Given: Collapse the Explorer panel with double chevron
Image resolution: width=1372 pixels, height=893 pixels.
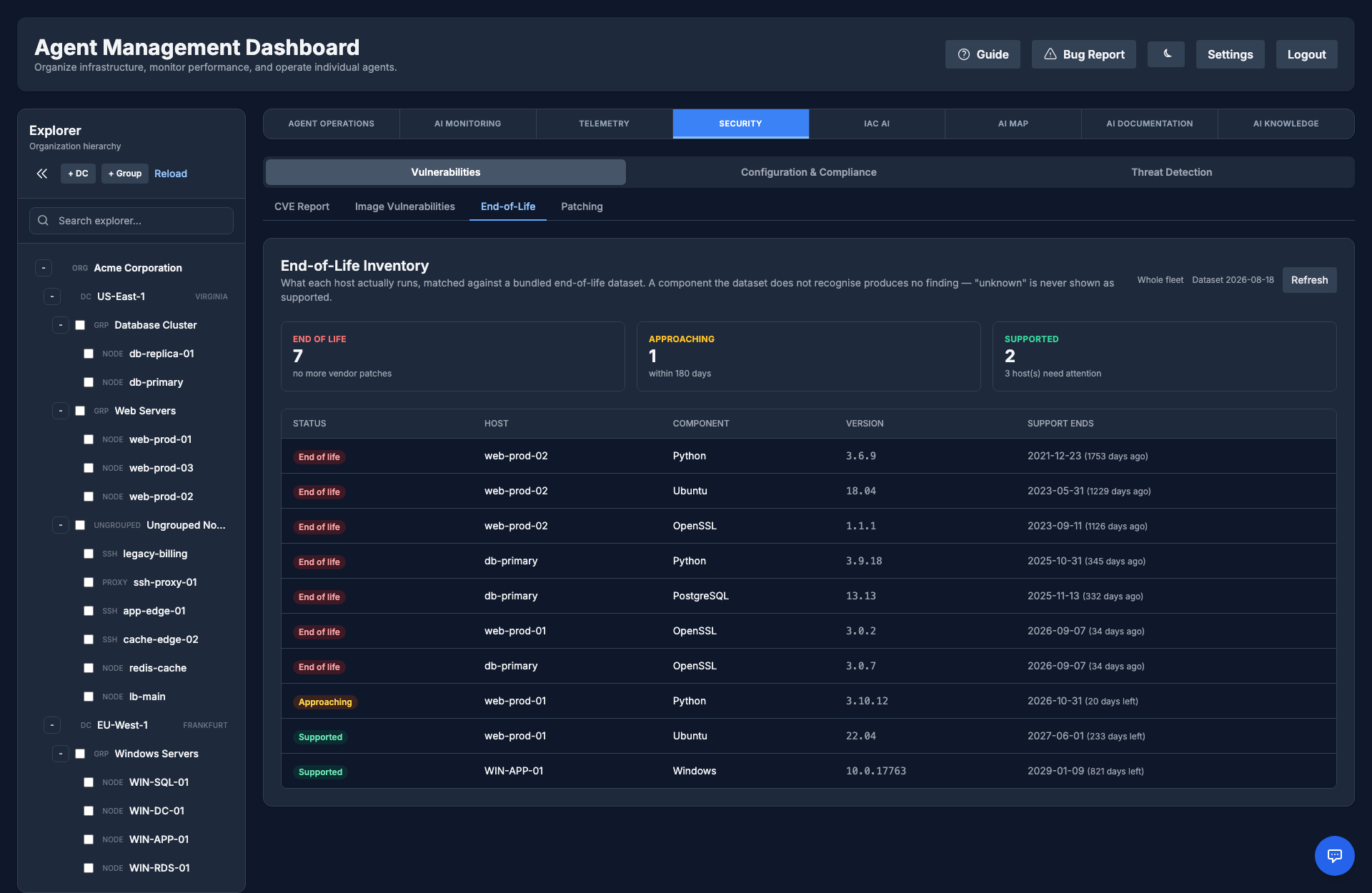Looking at the screenshot, I should pyautogui.click(x=42, y=174).
